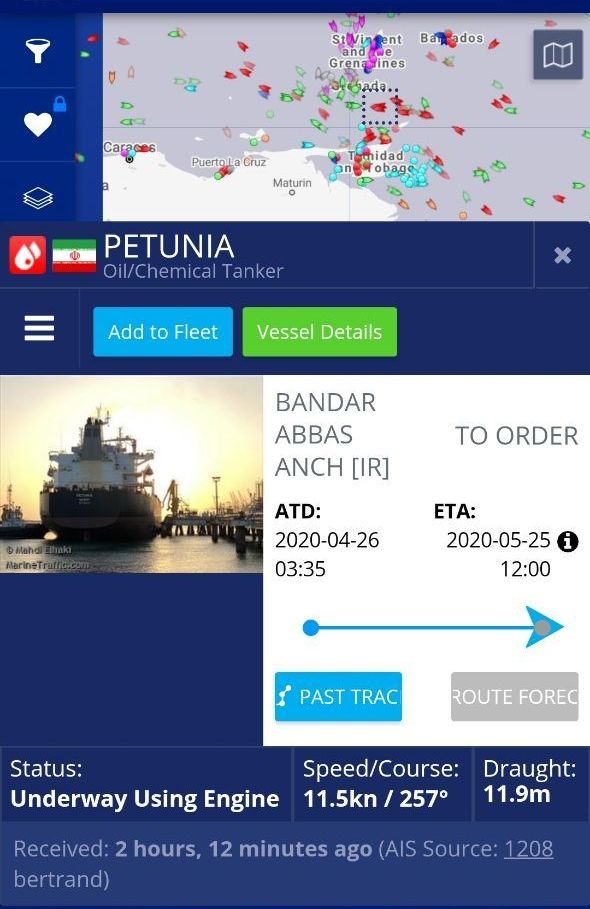Switch map type with the map icon

click(x=558, y=54)
